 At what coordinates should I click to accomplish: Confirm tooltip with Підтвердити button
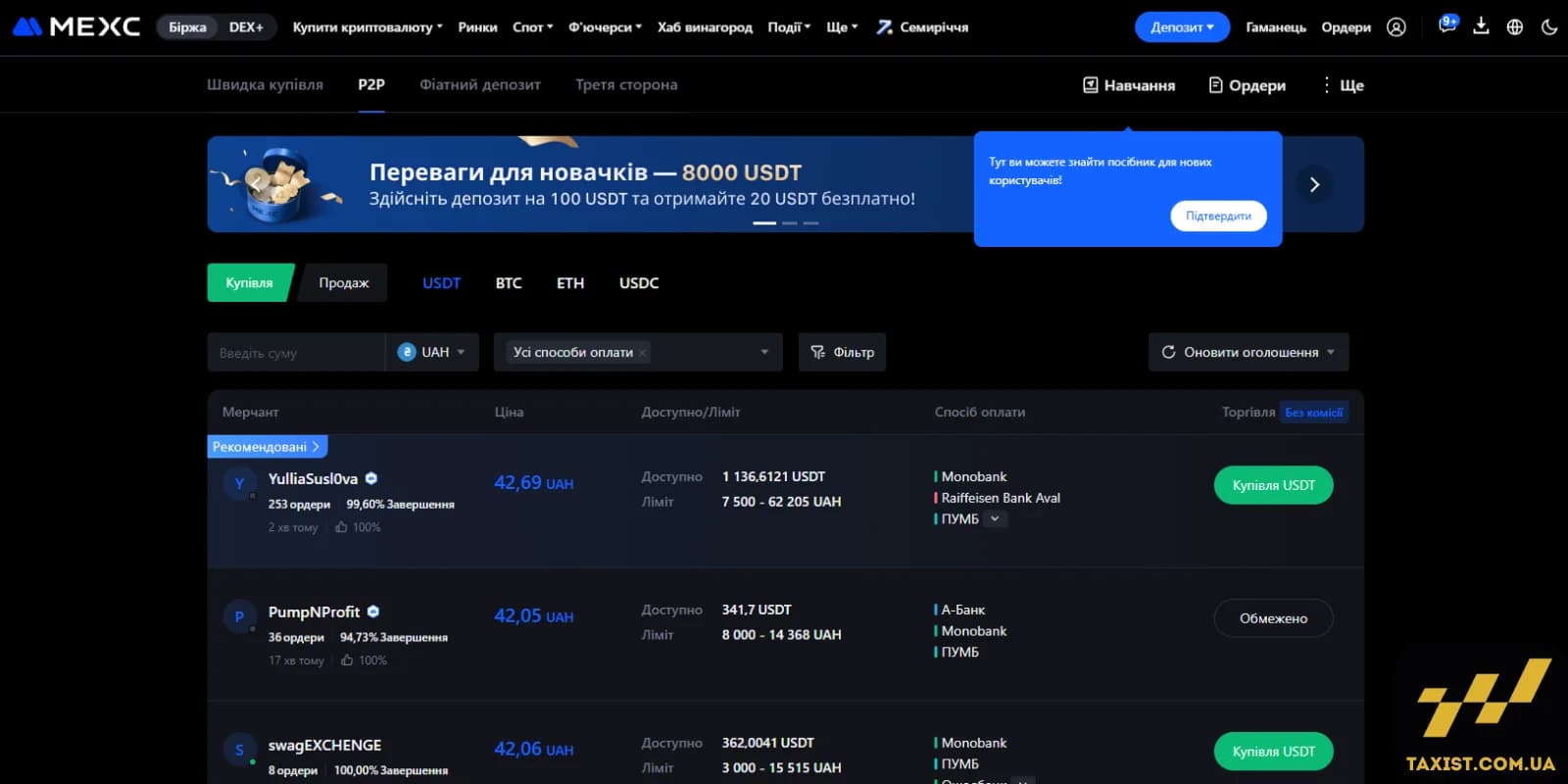[x=1218, y=216]
